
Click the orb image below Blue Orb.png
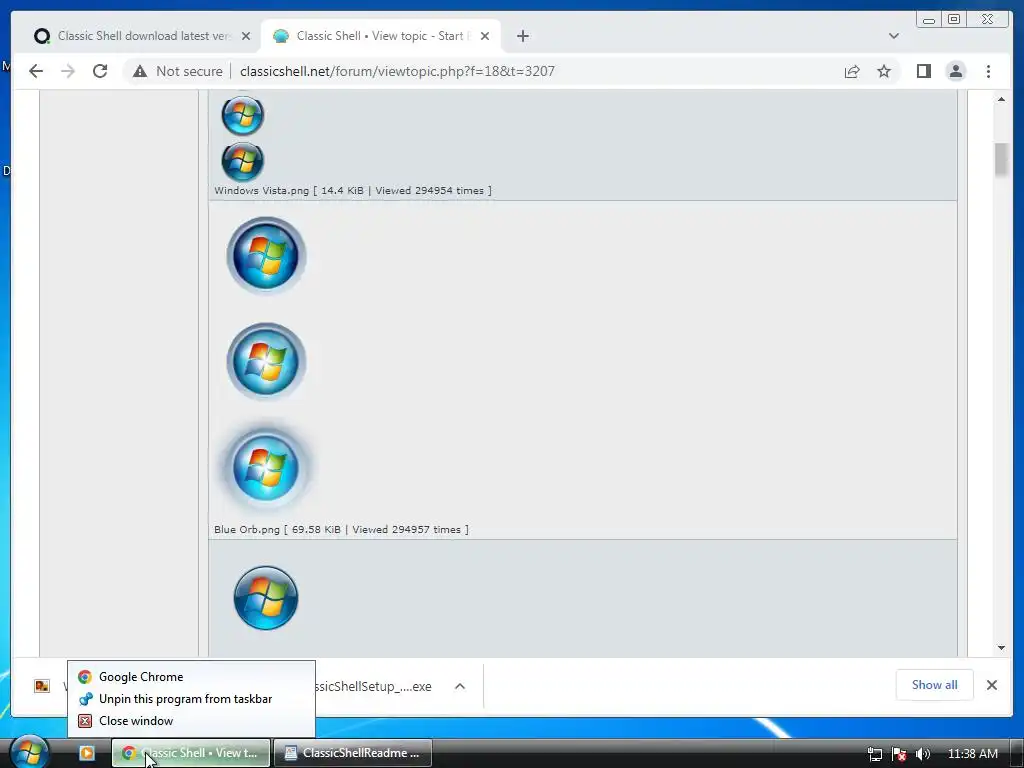(266, 598)
